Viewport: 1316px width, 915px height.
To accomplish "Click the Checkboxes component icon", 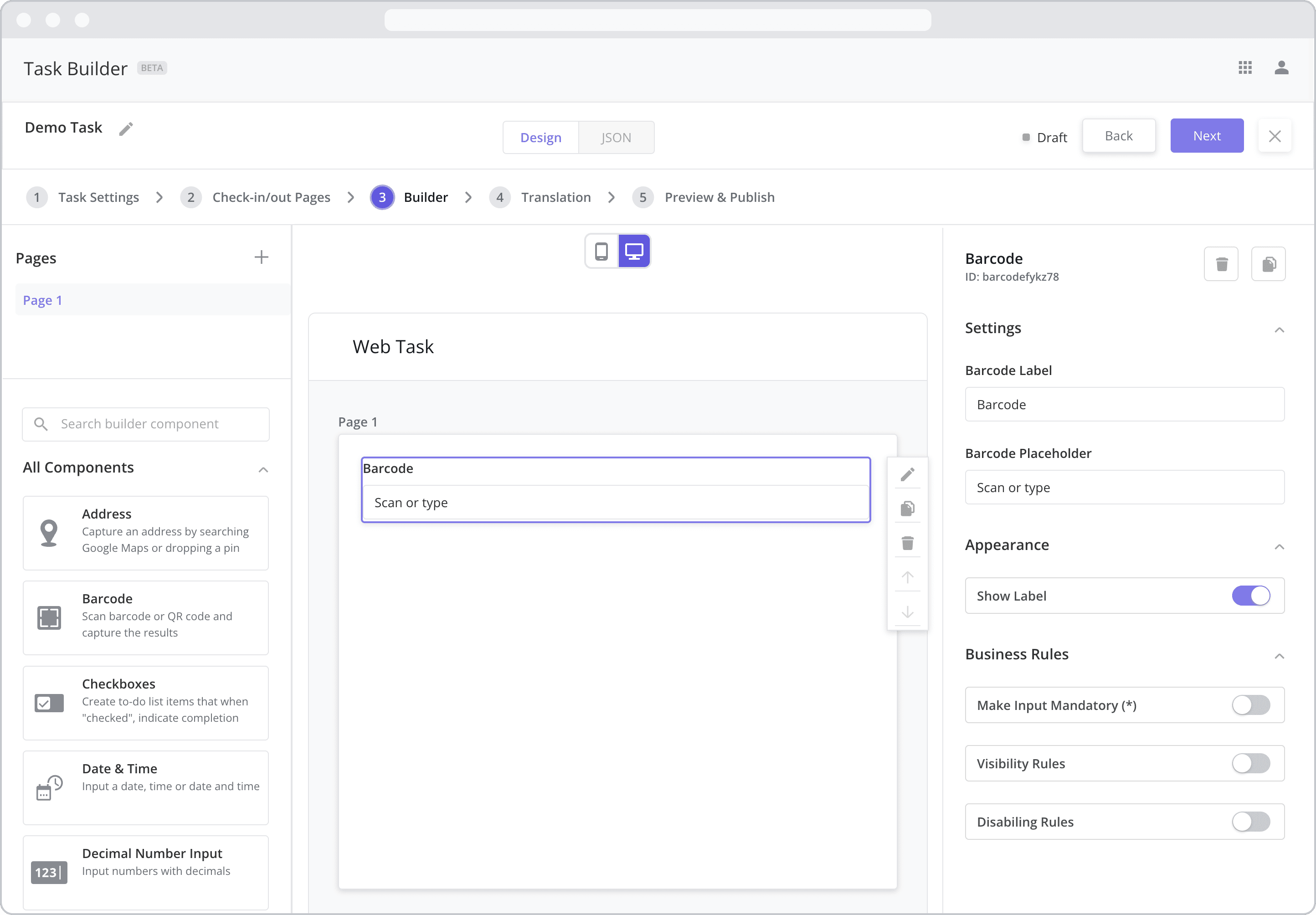I will click(x=49, y=703).
